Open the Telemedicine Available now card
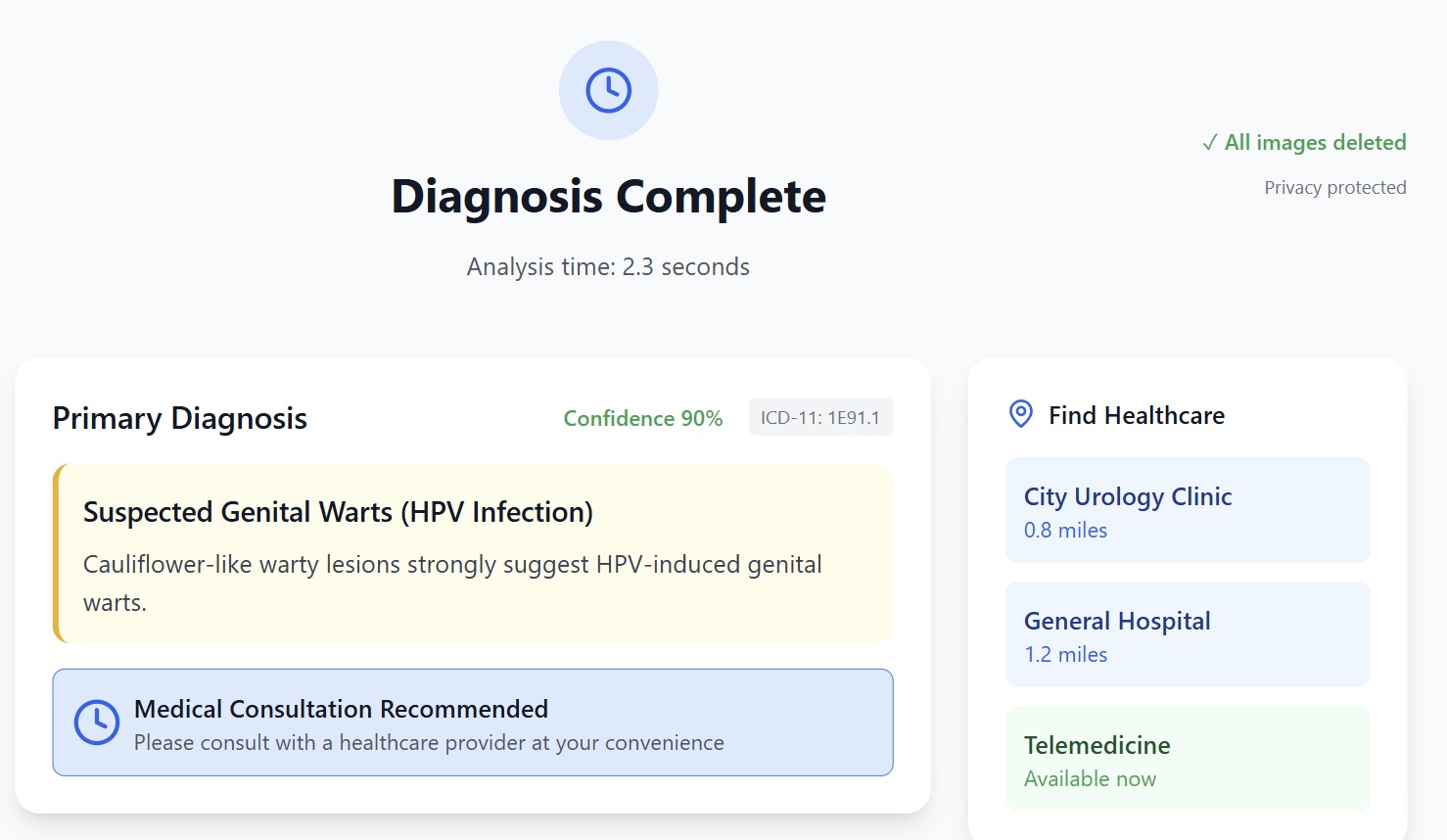 click(1188, 759)
